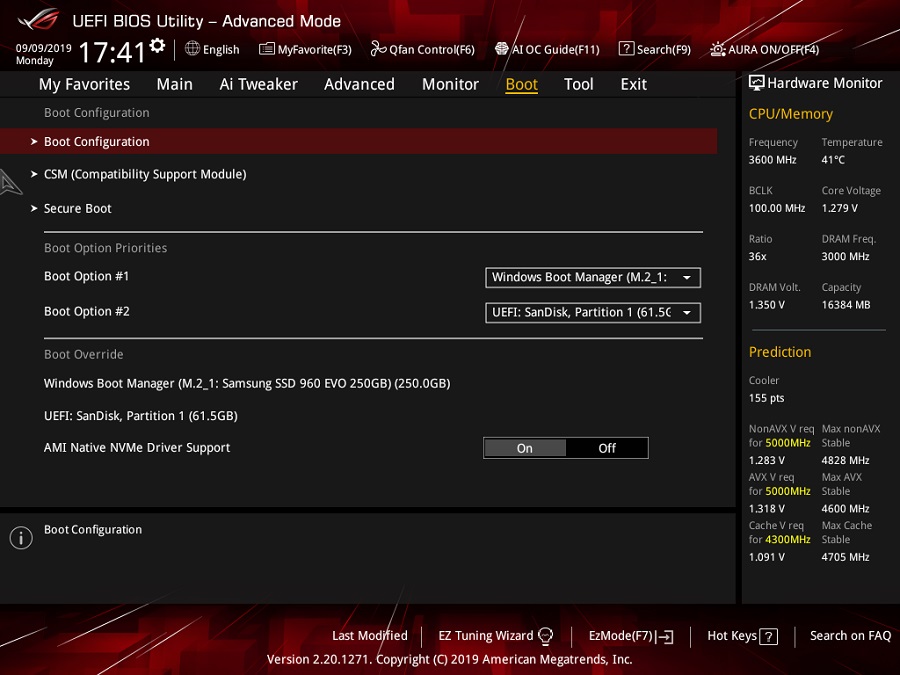This screenshot has height=675, width=900.
Task: Open date and time settings gear
Action: 157,45
